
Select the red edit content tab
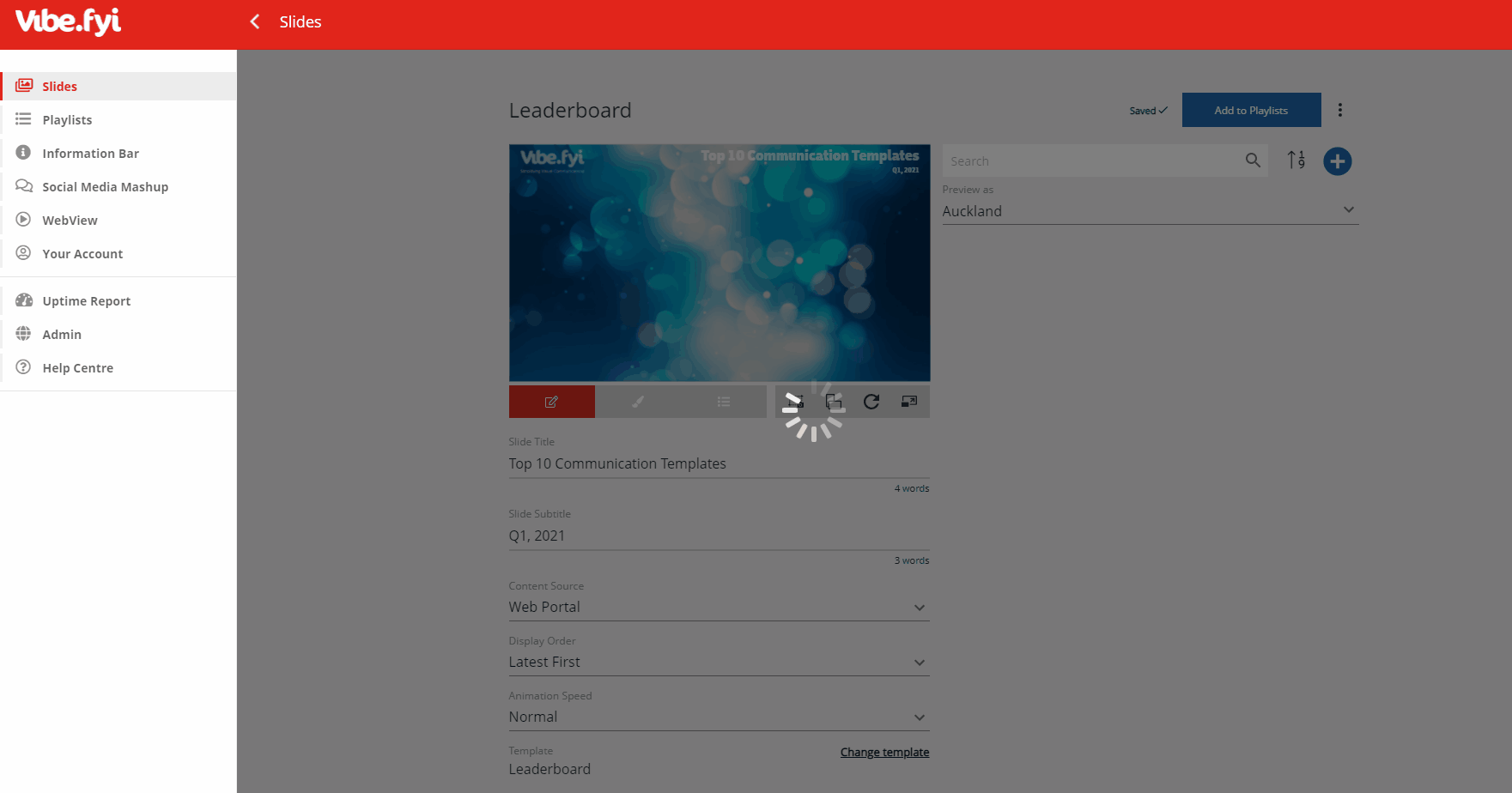551,402
